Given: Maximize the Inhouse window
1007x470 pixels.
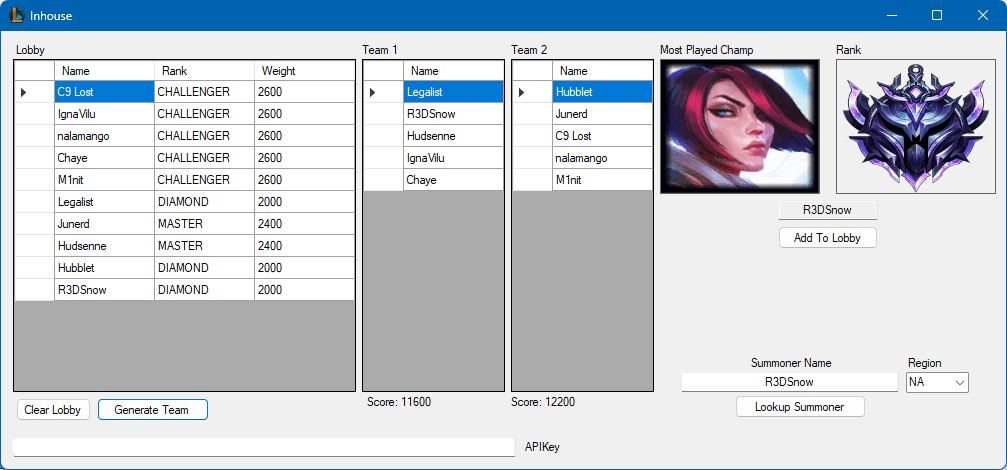Looking at the screenshot, I should click(x=937, y=15).
